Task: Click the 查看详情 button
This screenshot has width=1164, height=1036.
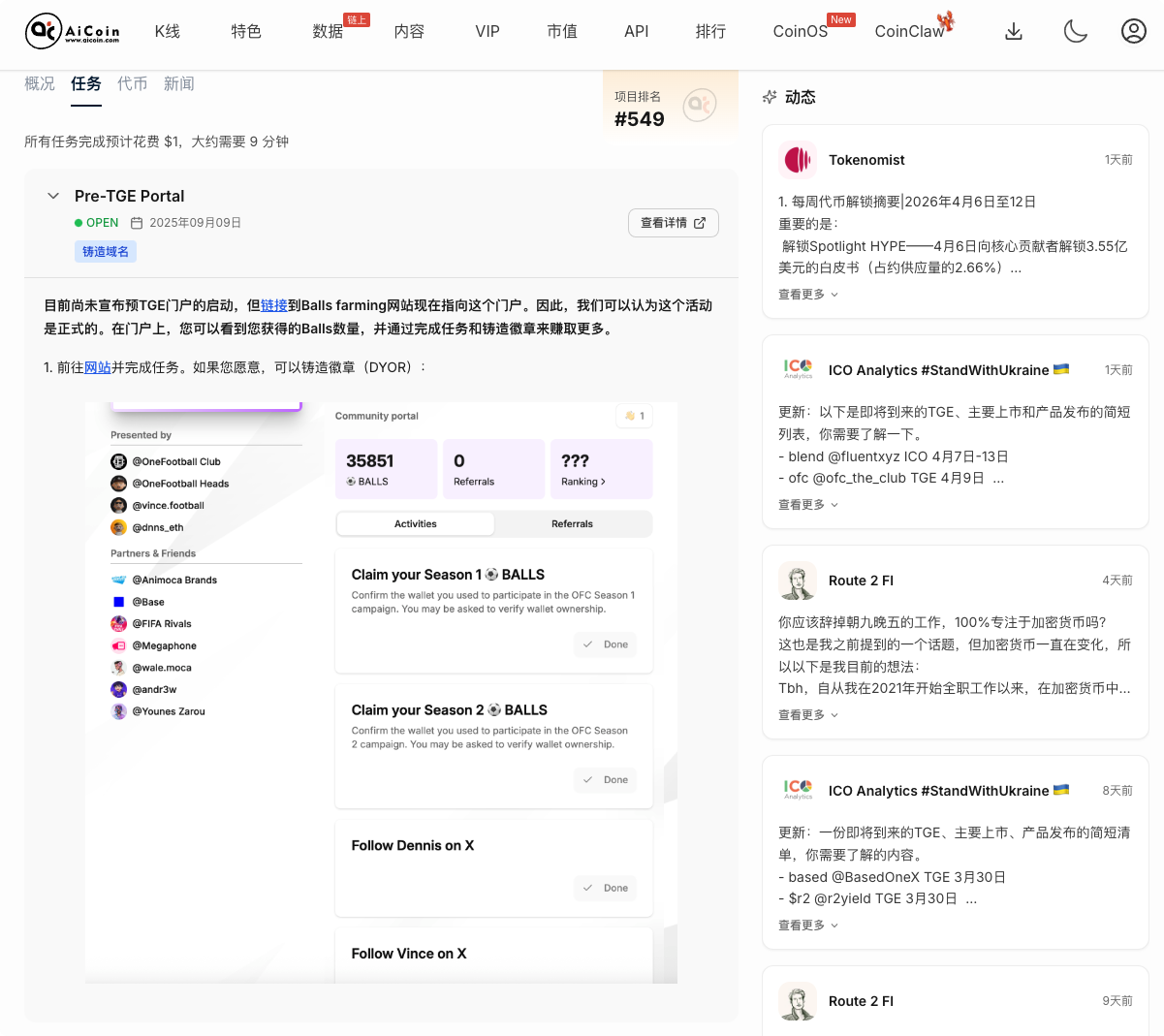Action: coord(673,222)
